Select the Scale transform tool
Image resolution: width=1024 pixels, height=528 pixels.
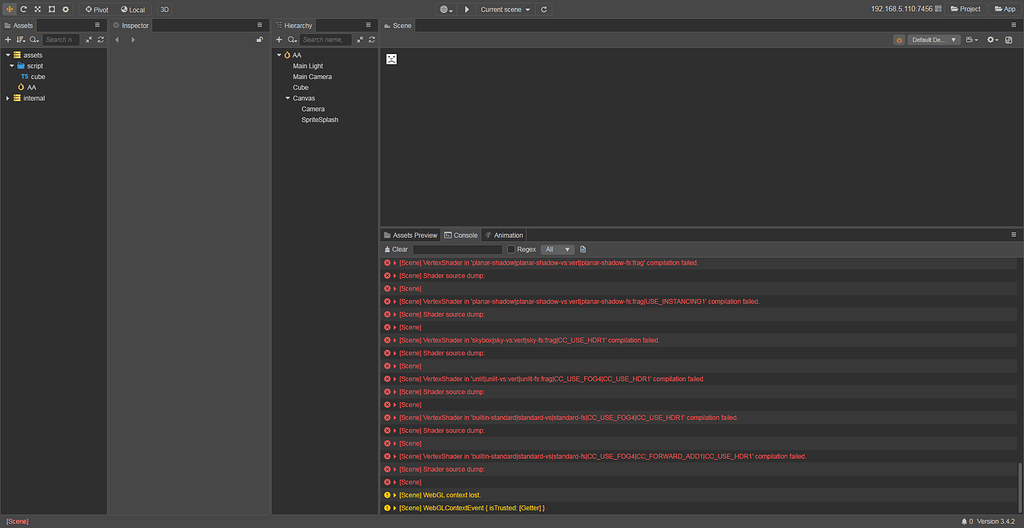coord(37,9)
